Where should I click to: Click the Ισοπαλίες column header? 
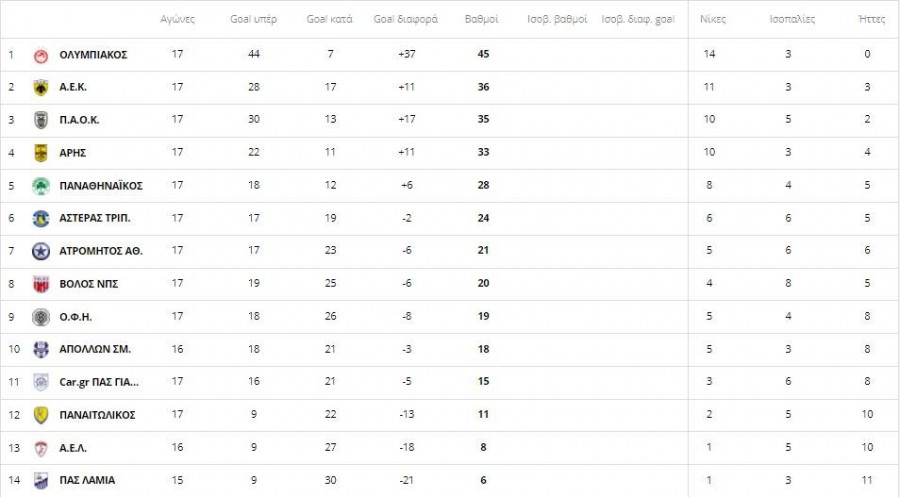792,19
